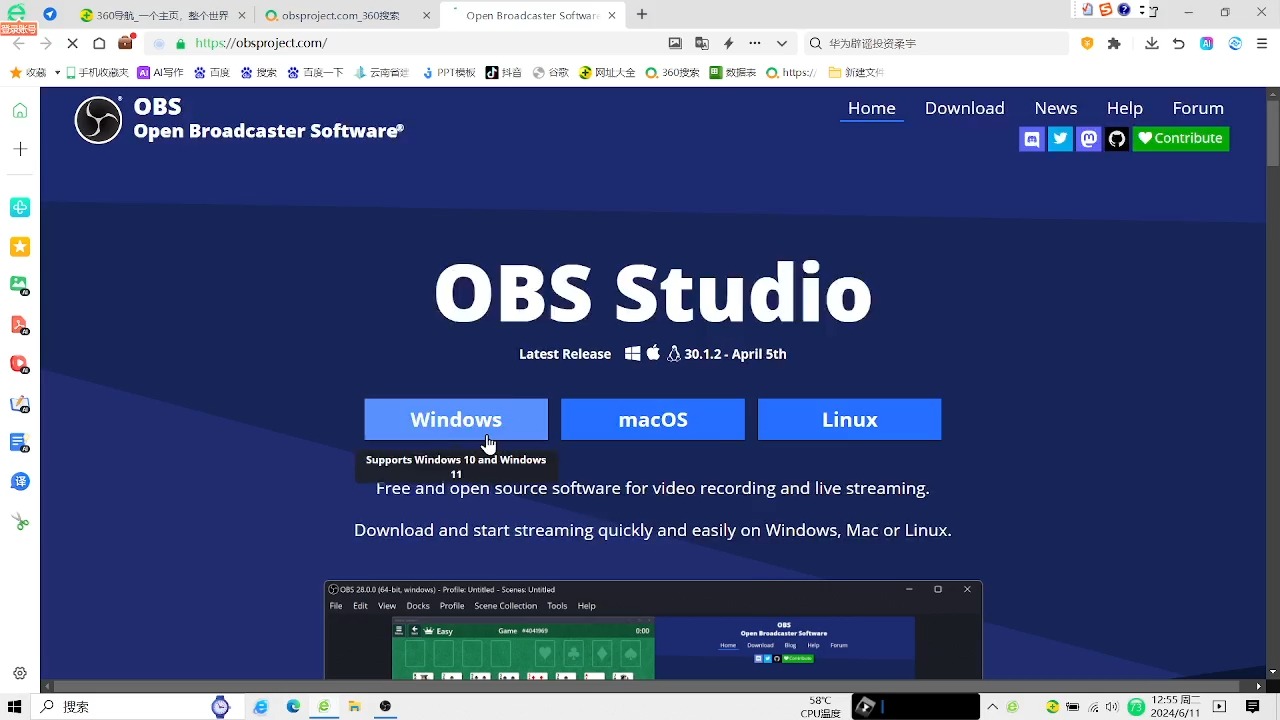Open the sidebar yellow star favorites icon

[20, 246]
